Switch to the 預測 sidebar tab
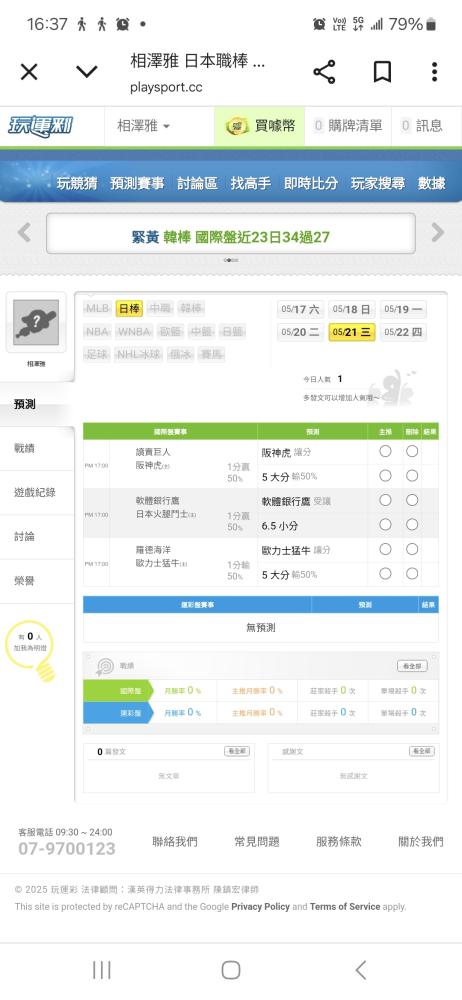 click(37, 404)
